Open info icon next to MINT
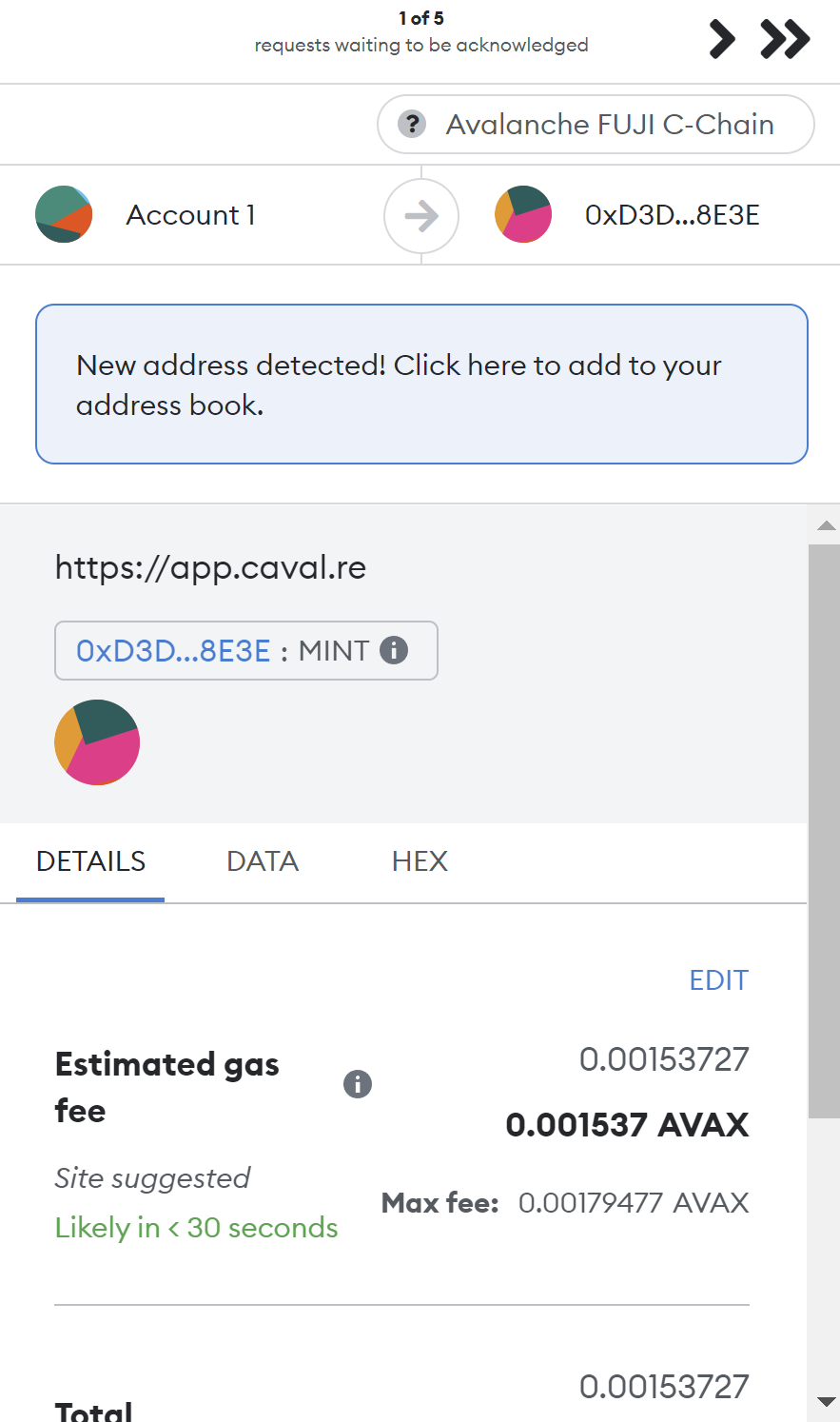The height and width of the screenshot is (1422, 840). 394,650
